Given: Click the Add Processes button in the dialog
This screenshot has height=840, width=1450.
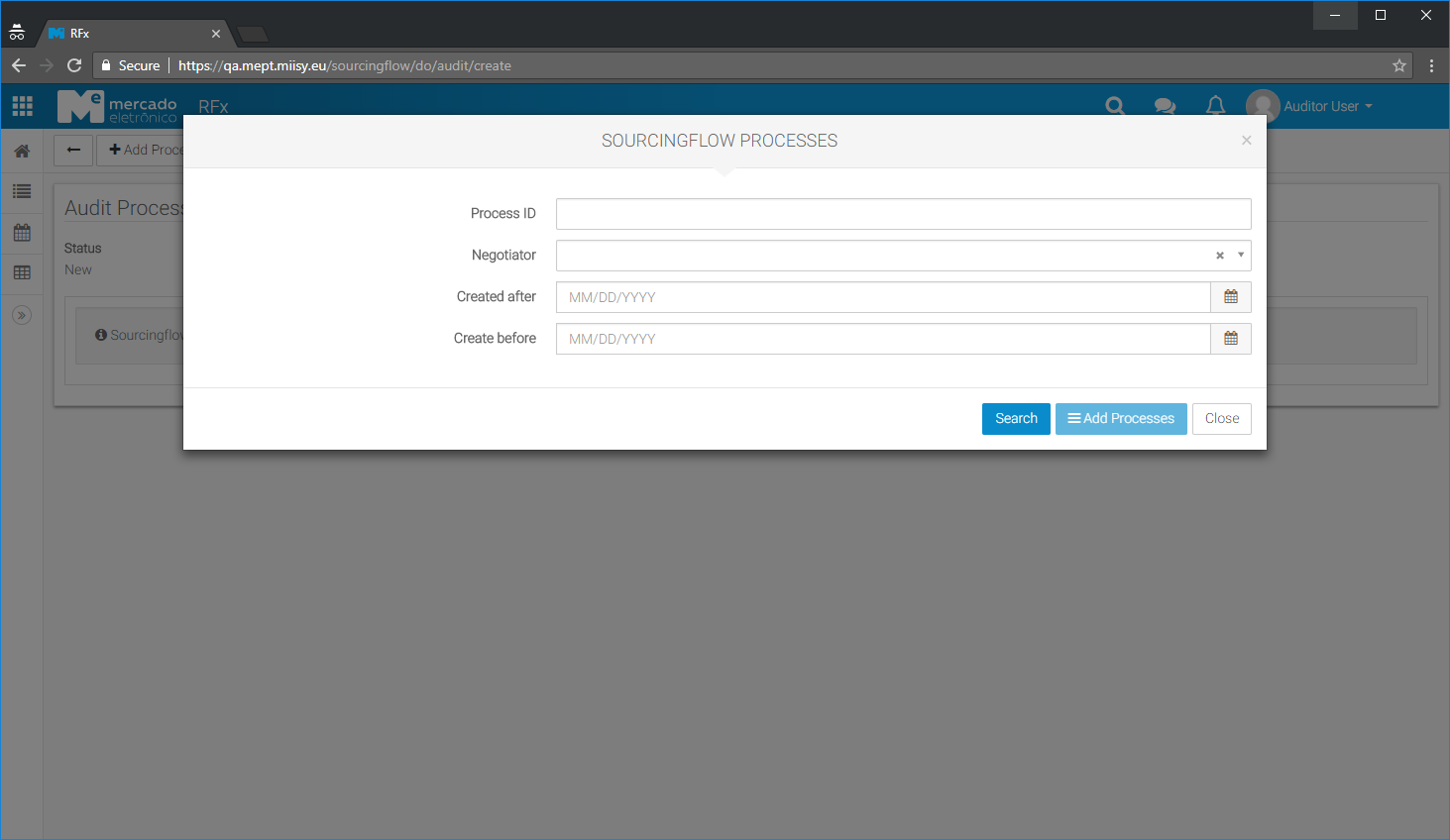Looking at the screenshot, I should [x=1121, y=419].
